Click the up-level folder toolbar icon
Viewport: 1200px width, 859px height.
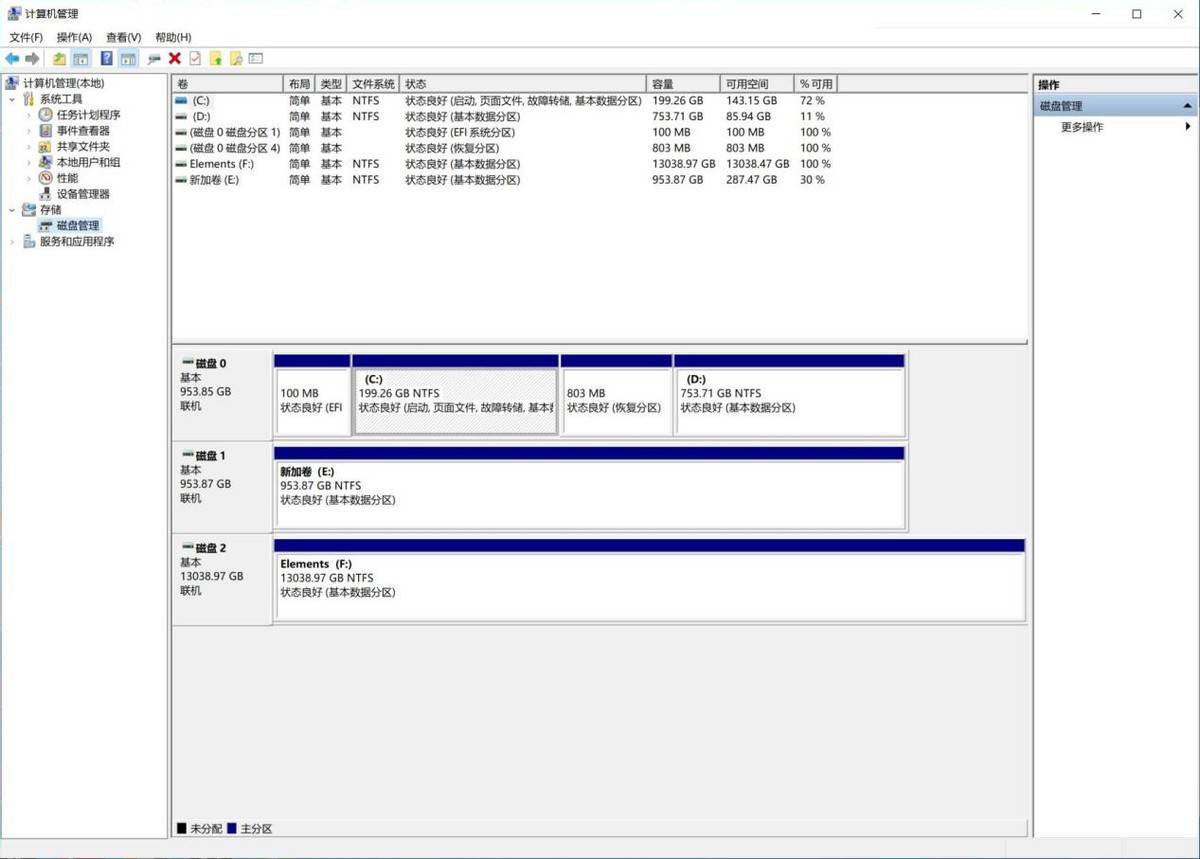(57, 58)
